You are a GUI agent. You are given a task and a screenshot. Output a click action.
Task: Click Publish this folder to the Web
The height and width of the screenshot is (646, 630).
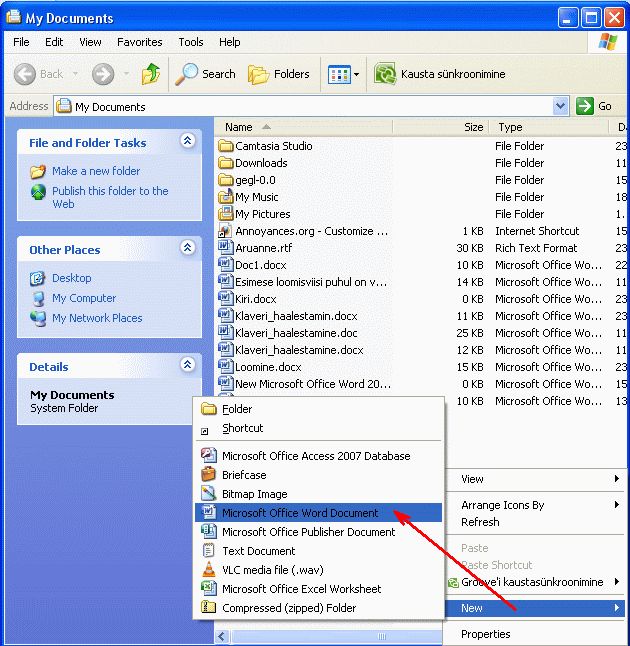click(110, 197)
